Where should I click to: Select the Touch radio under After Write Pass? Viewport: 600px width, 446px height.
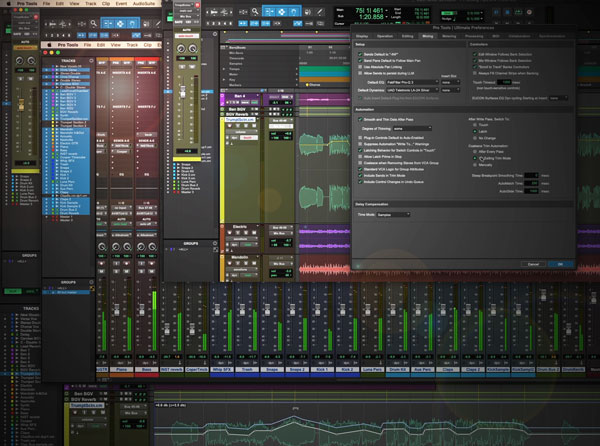point(475,125)
